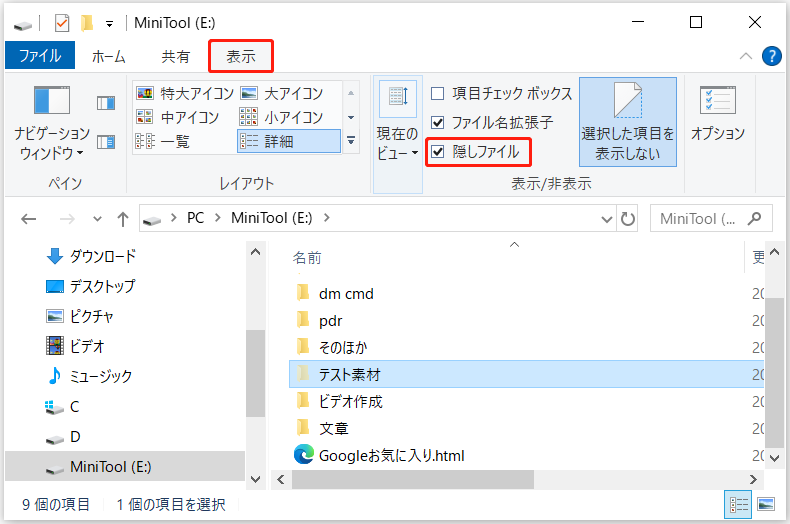The height and width of the screenshot is (524, 790).
Task: Choose 詳細 layout
Action: pos(289,141)
